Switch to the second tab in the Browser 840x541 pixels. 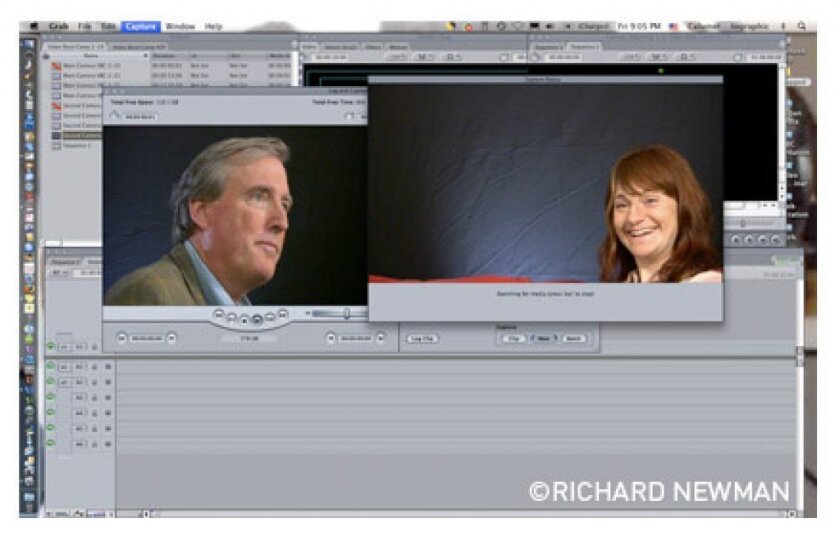[x=138, y=47]
